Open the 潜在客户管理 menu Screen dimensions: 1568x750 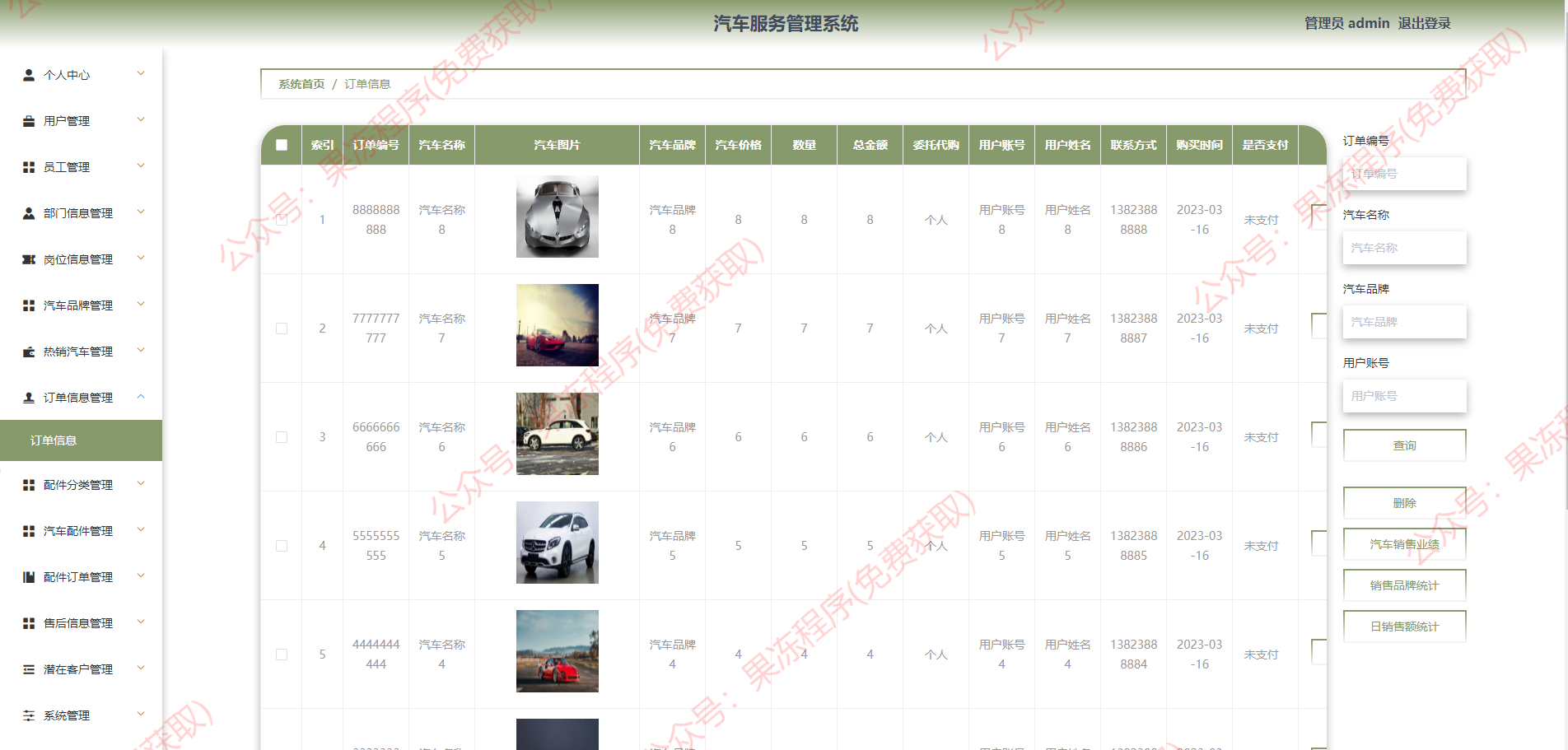(81, 669)
